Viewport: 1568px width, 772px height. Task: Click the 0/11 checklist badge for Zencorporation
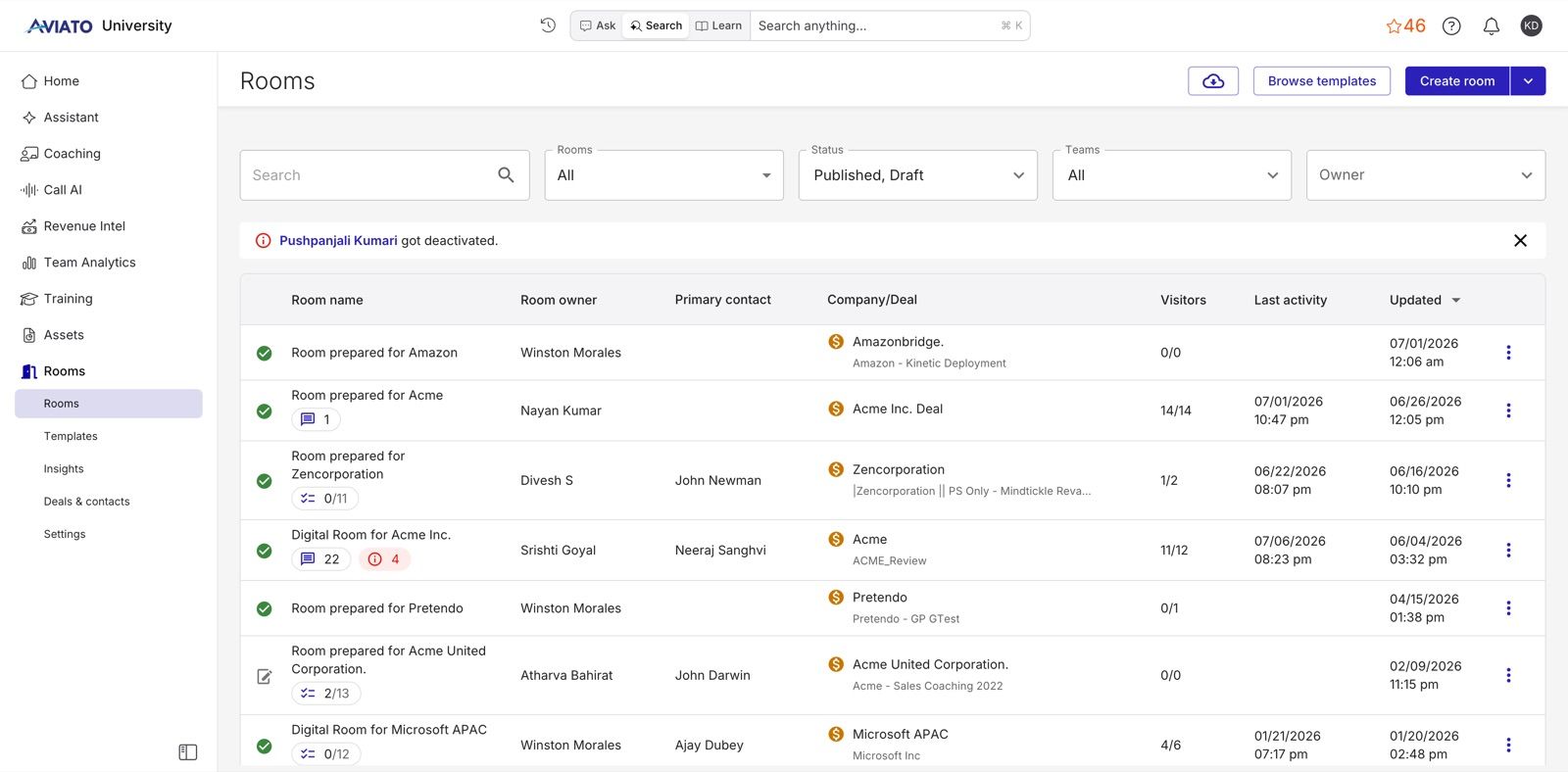(324, 499)
